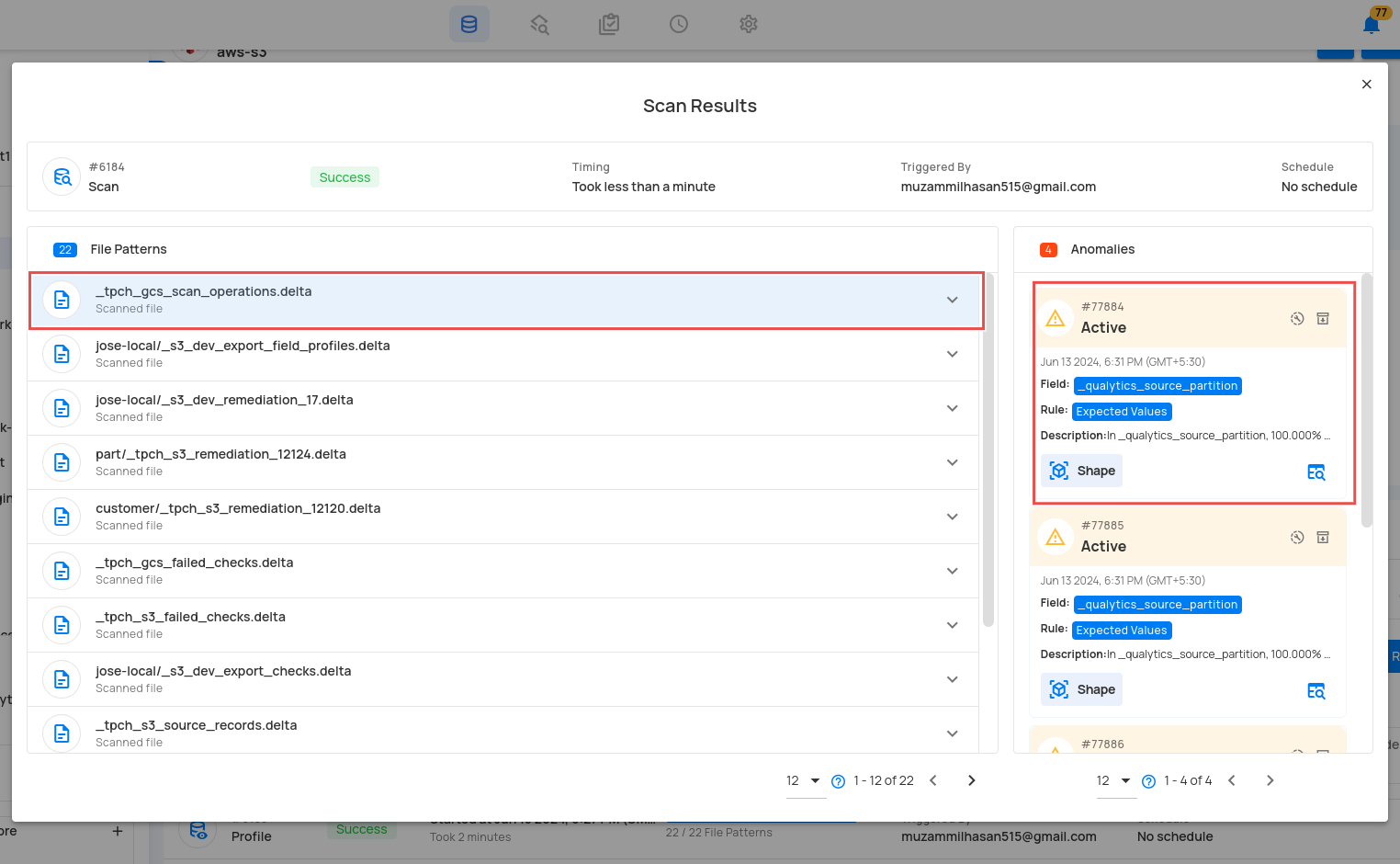Screen dimensions: 1400x864
Task: Open source records view for anomaly #77884
Action: pyautogui.click(x=1316, y=472)
